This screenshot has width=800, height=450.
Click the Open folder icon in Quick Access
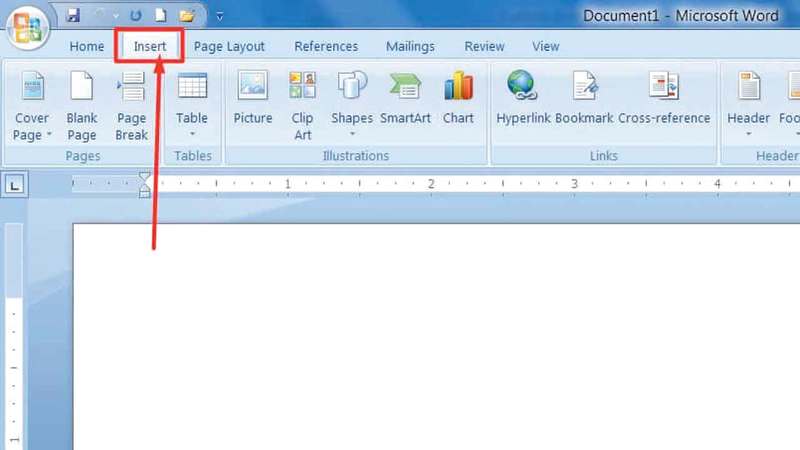coord(187,16)
